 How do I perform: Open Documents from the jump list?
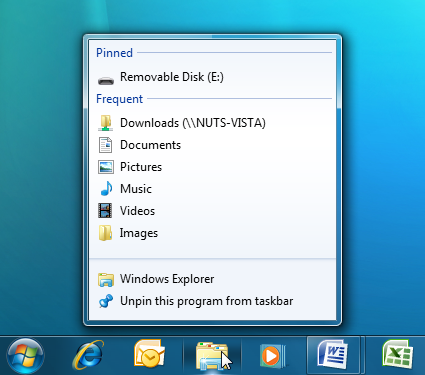[213, 145]
